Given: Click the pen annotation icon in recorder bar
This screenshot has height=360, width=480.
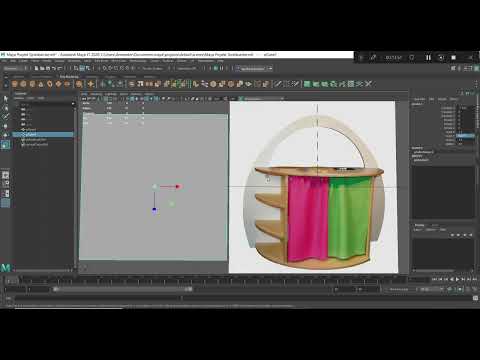Looking at the screenshot, I should click(373, 58).
